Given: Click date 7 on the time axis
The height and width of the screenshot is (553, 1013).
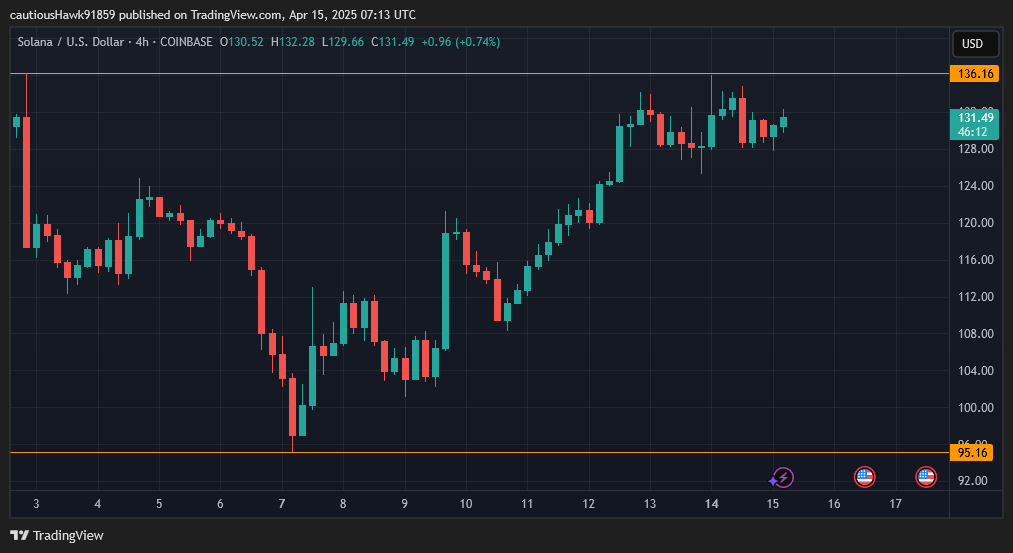Looking at the screenshot, I should pos(282,504).
